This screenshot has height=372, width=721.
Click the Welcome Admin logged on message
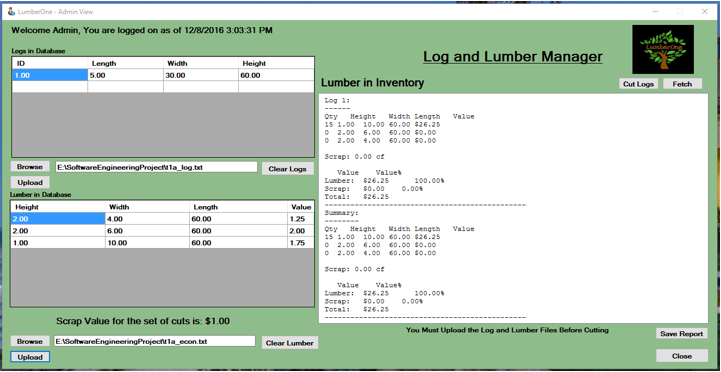point(142,30)
